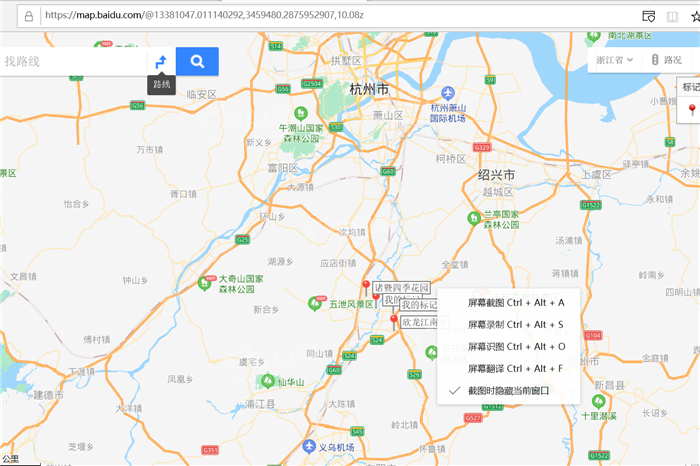Click red pin labeled 诸暨四季花园
This screenshot has width=700, height=466.
pos(366,286)
